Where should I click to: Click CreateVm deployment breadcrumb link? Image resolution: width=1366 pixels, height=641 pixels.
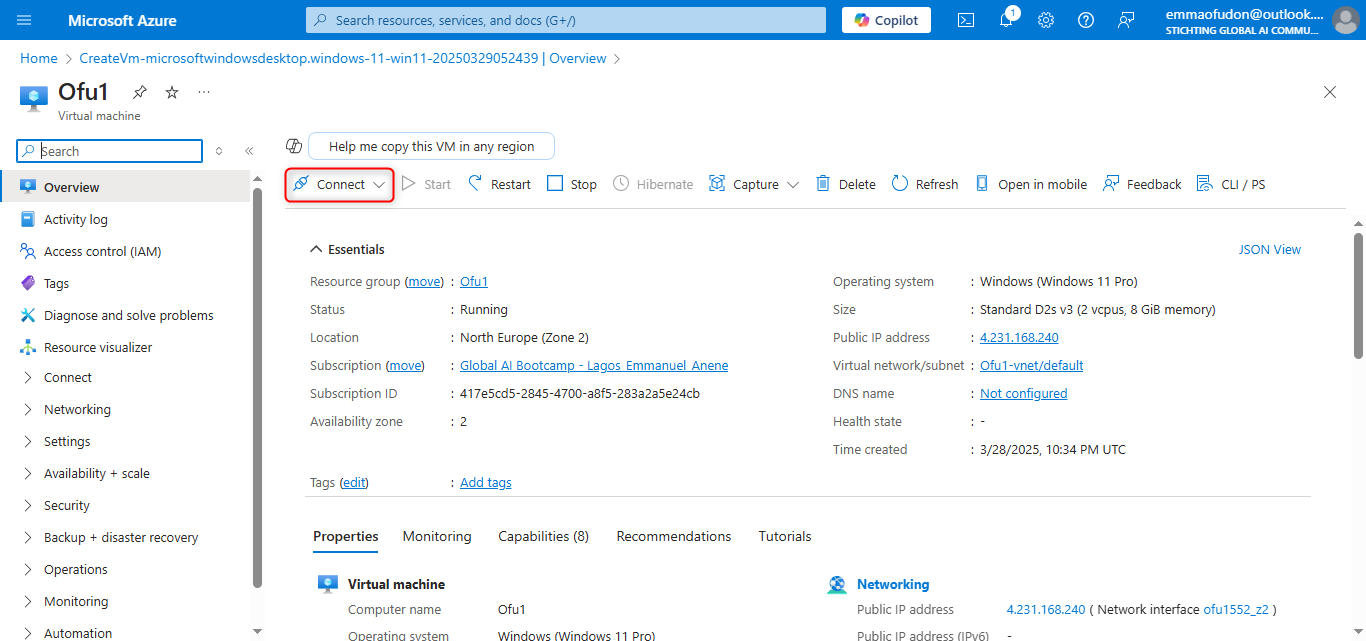(x=343, y=58)
